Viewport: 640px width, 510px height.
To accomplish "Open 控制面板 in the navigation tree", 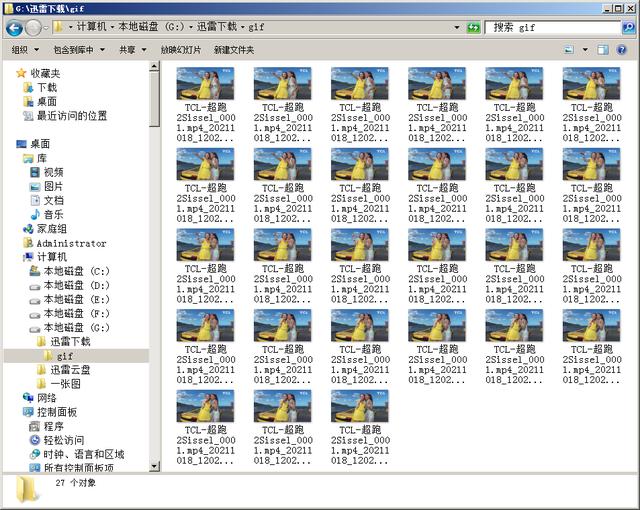I will coord(57,412).
